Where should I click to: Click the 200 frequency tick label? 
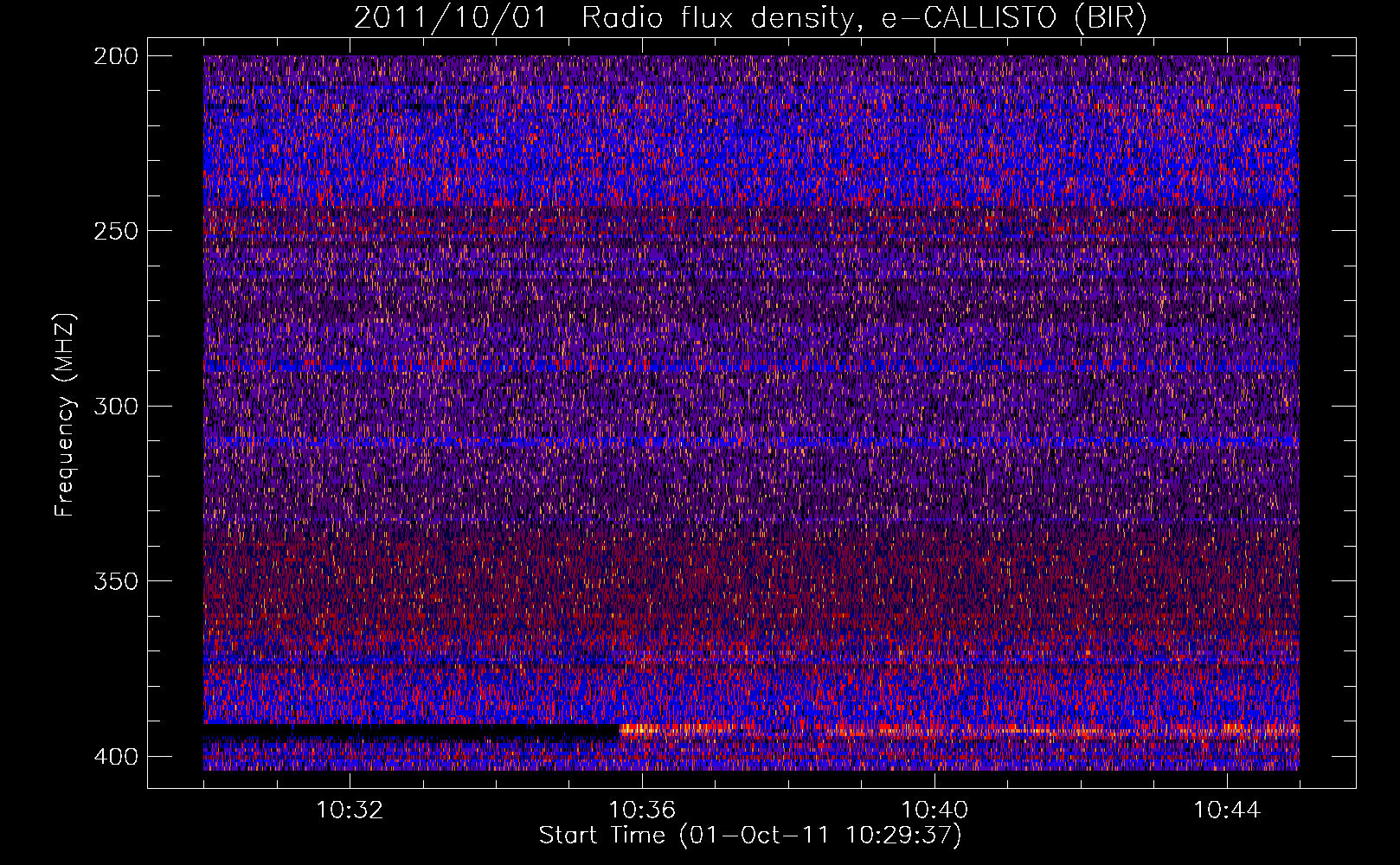click(115, 56)
